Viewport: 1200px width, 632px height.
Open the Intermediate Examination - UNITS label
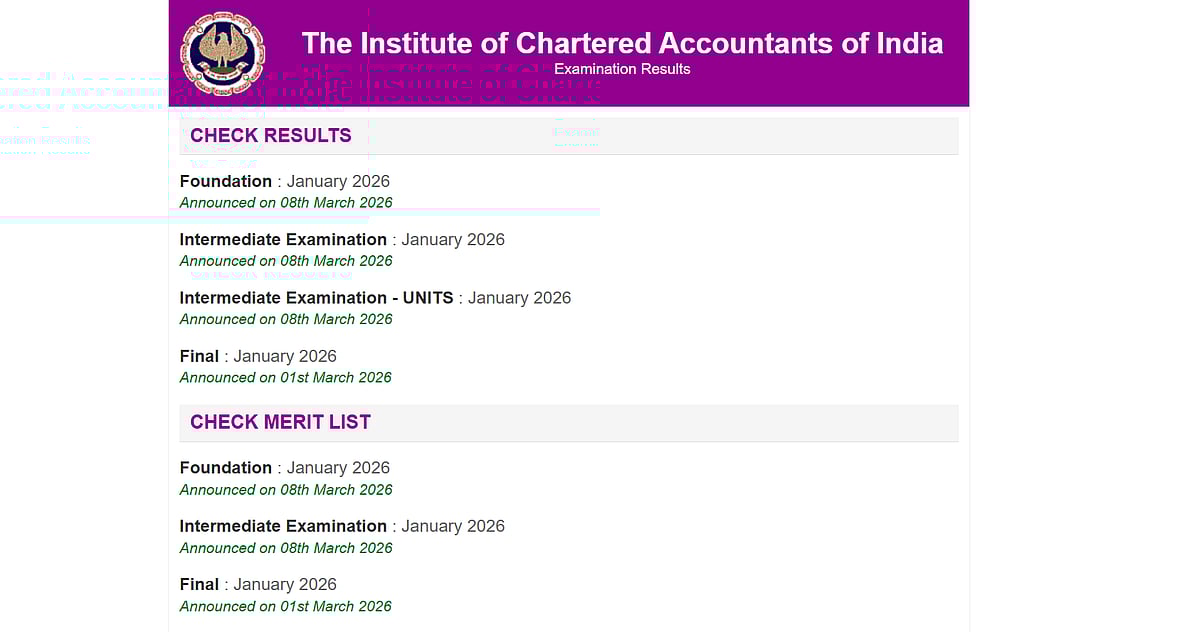(x=316, y=297)
